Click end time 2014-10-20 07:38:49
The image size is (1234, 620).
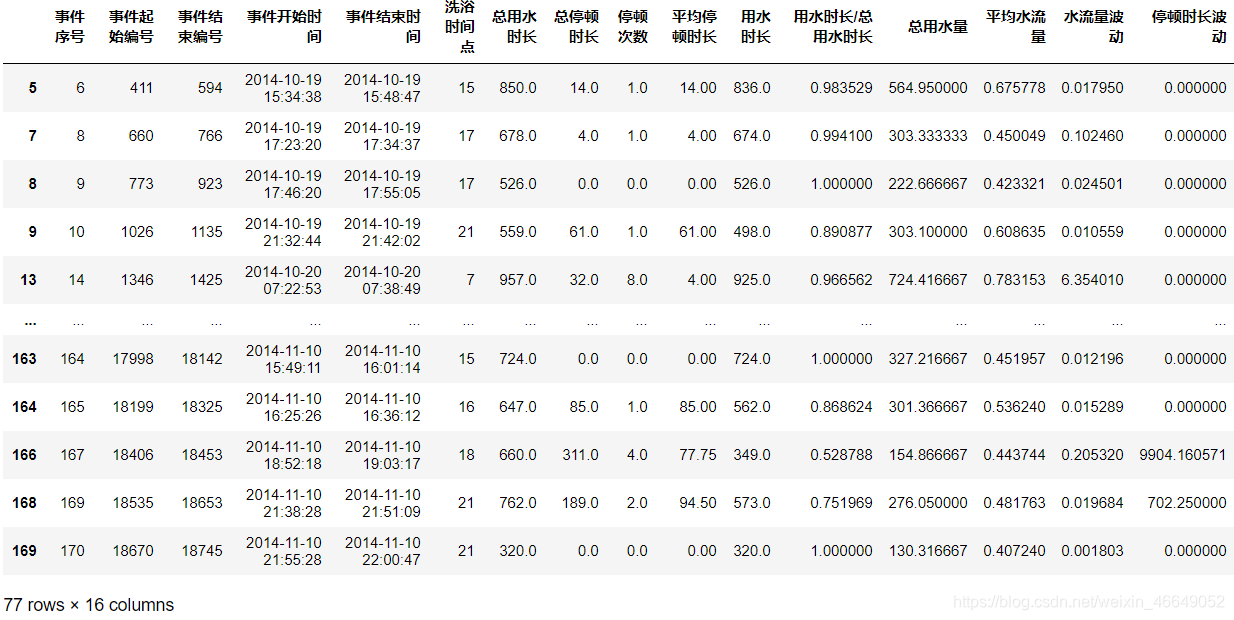pos(382,280)
